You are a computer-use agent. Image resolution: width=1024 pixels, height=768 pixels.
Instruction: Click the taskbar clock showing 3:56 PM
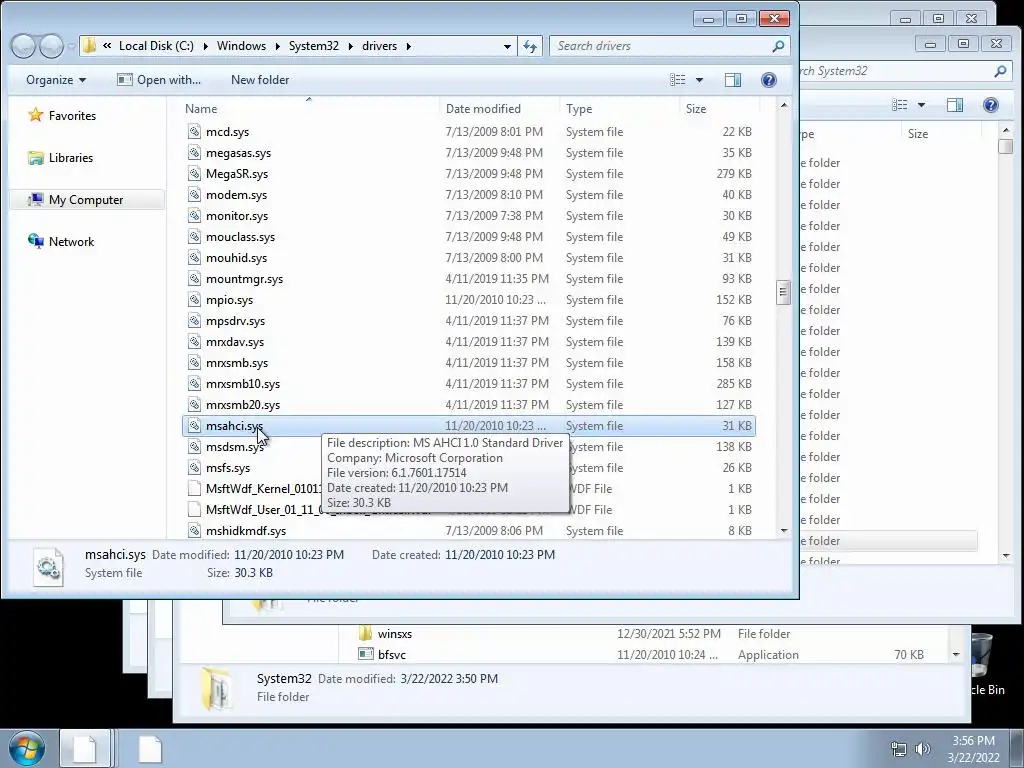[x=973, y=749]
